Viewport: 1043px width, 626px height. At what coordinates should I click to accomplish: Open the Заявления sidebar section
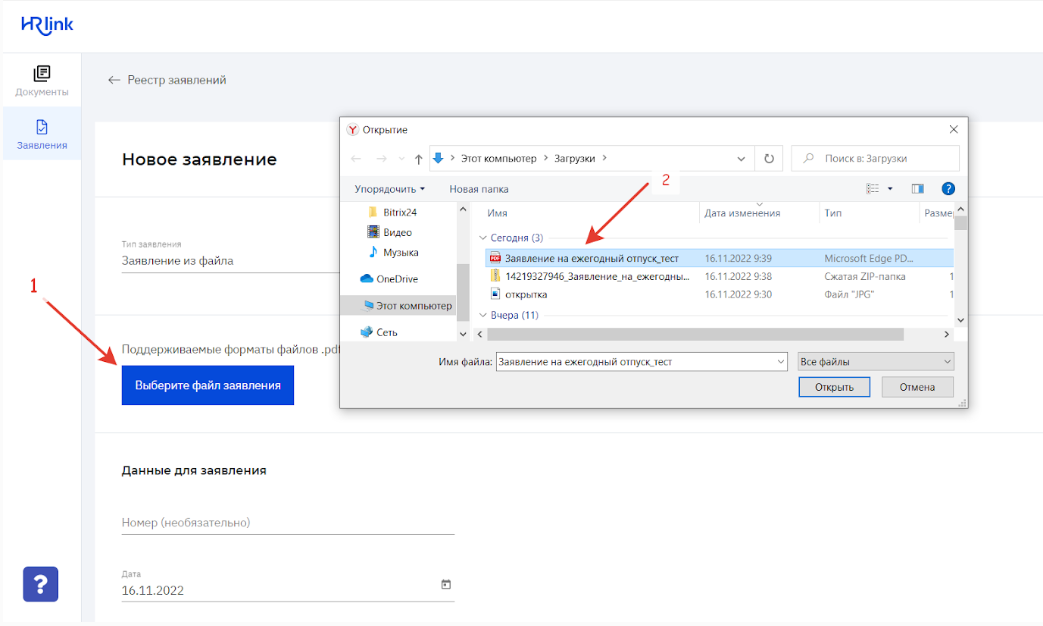[x=41, y=135]
